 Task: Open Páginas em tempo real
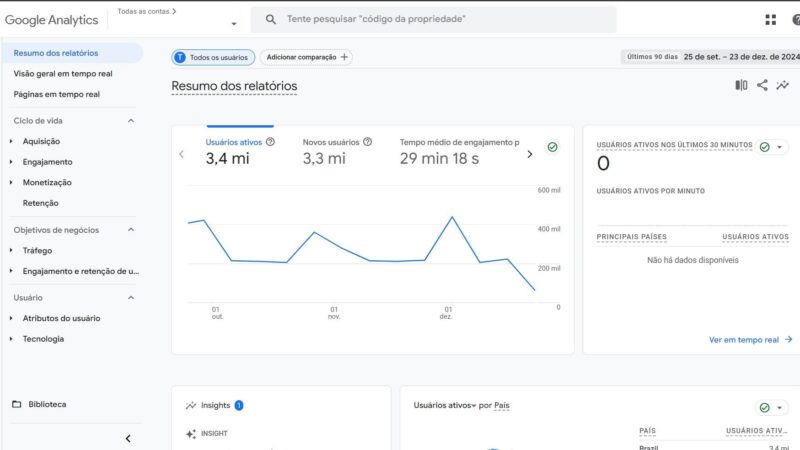click(57, 94)
